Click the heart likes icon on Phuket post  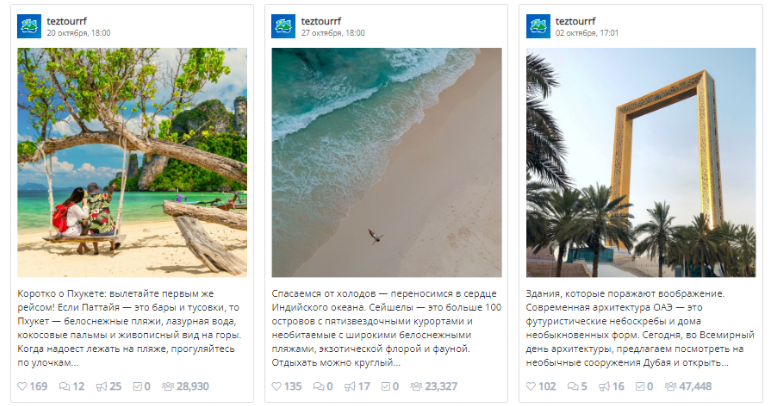coord(24,386)
